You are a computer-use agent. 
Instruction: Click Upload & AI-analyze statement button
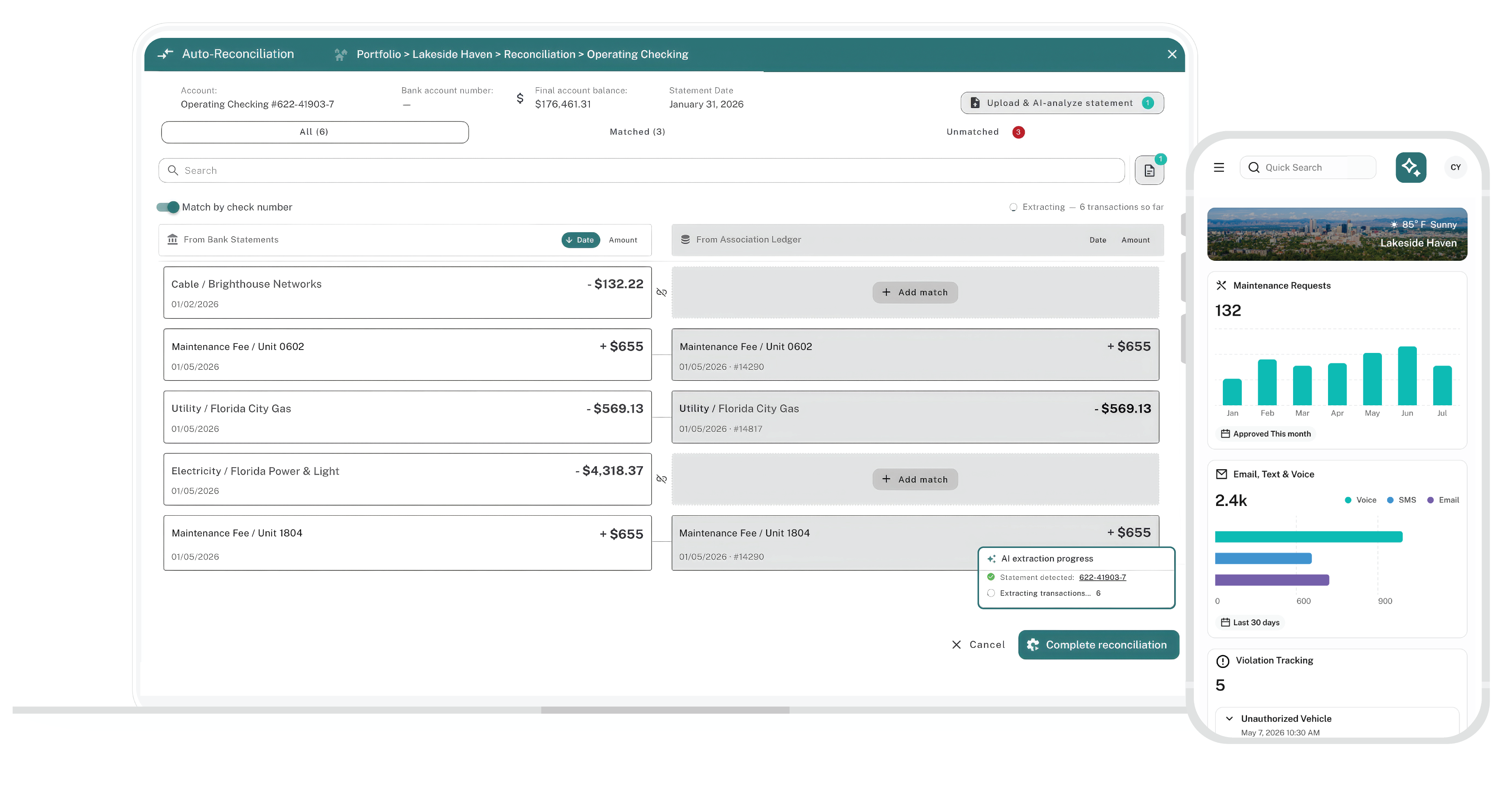tap(1062, 103)
